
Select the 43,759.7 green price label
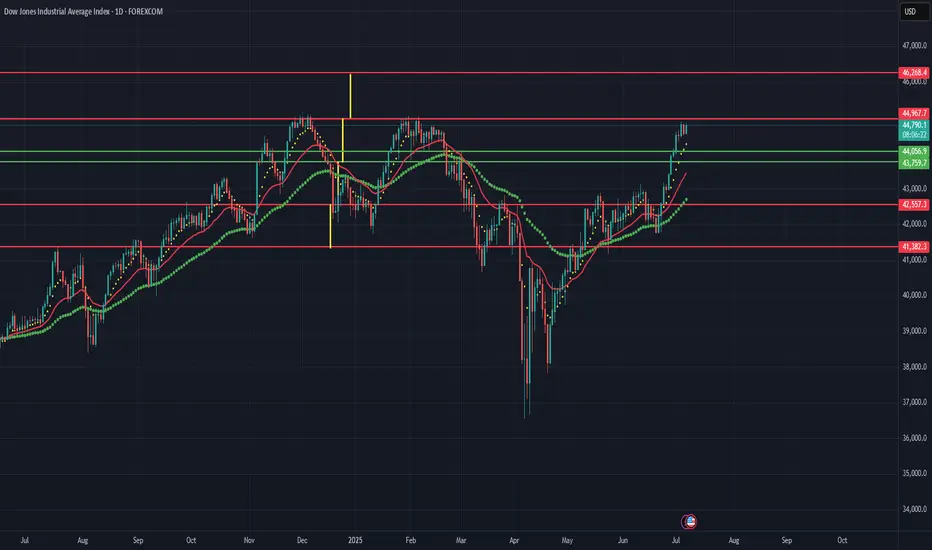point(914,163)
